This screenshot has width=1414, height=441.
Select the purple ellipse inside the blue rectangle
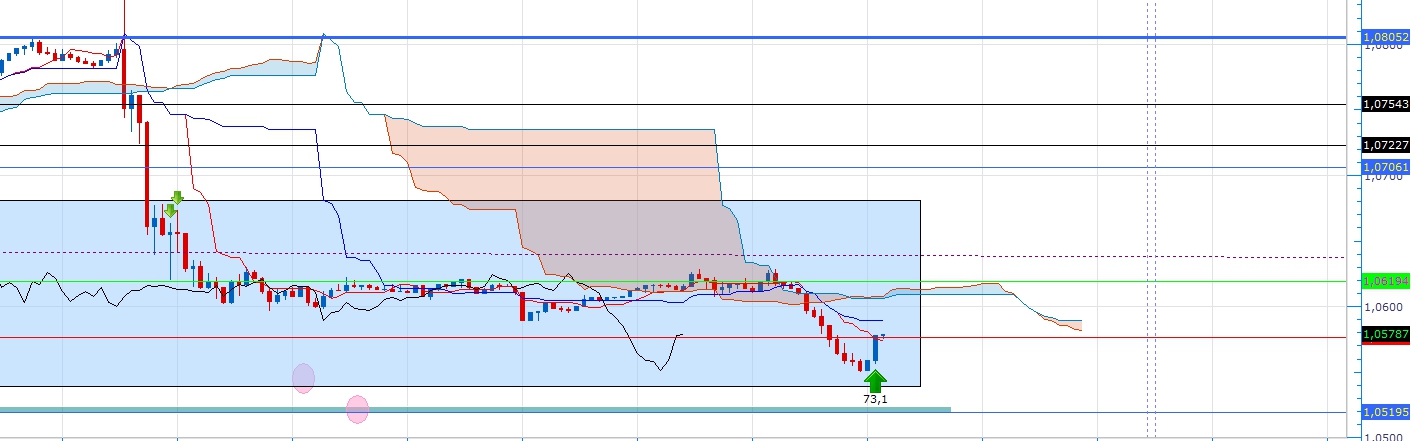pos(303,378)
